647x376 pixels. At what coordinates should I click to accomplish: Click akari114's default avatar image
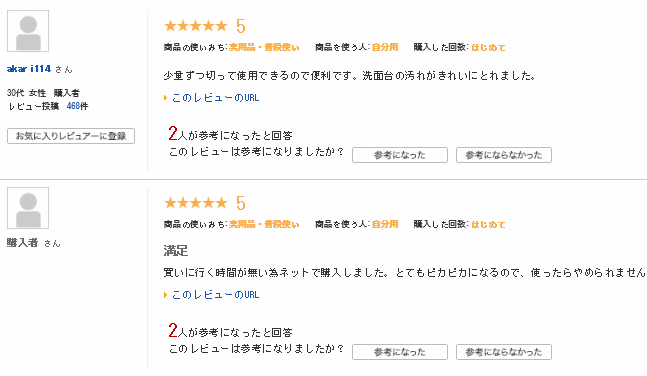(28, 31)
